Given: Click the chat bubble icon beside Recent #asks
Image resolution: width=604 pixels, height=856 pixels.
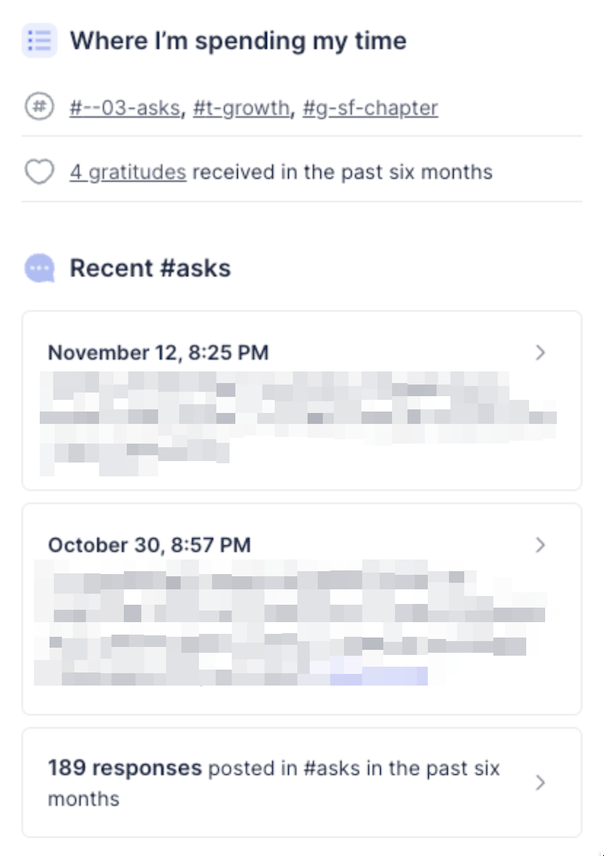Looking at the screenshot, I should pos(39,268).
